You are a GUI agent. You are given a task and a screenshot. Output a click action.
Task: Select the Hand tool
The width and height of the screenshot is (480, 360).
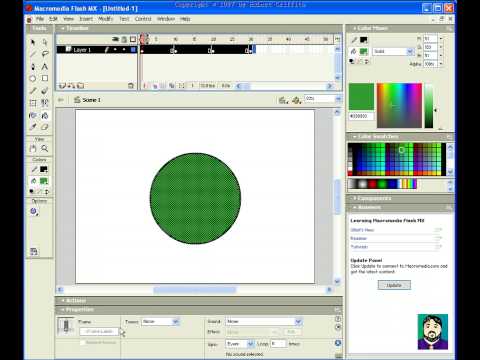pyautogui.click(x=33, y=148)
